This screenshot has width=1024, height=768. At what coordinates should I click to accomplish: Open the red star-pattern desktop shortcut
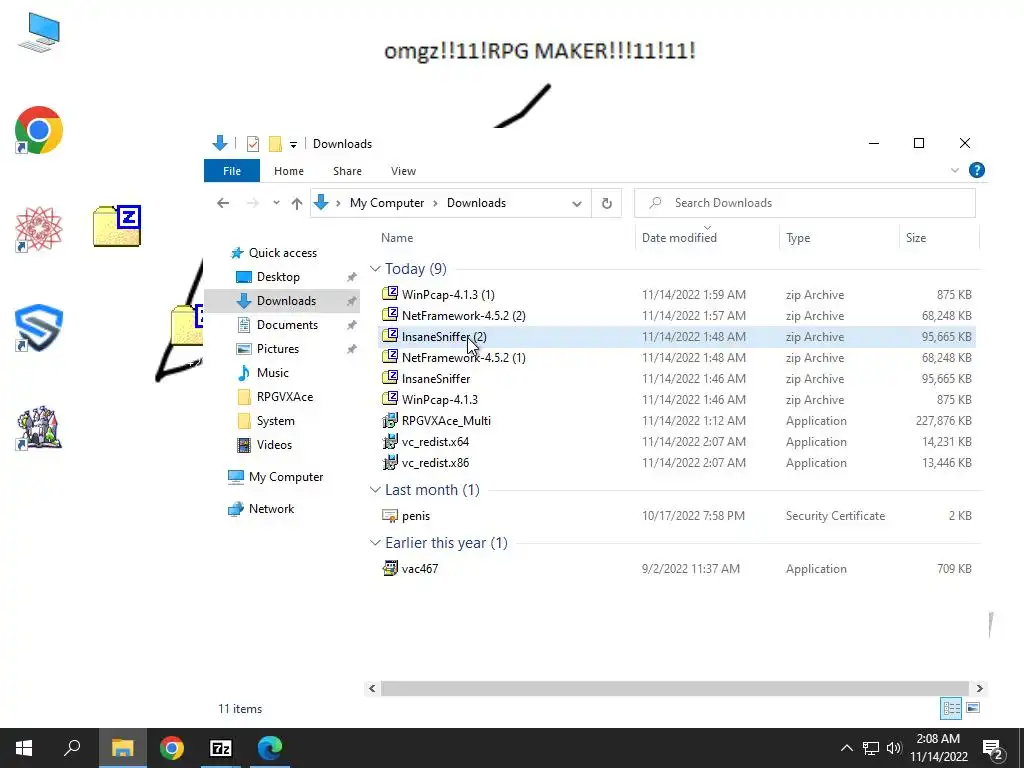39,229
